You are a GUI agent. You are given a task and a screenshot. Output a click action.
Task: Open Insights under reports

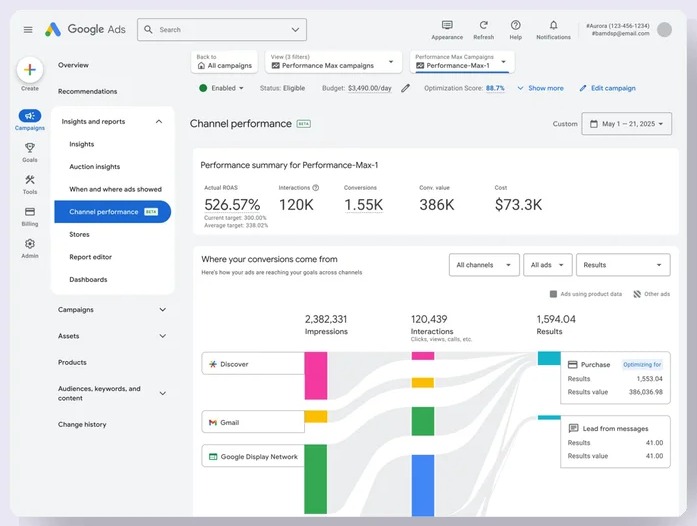(x=82, y=144)
